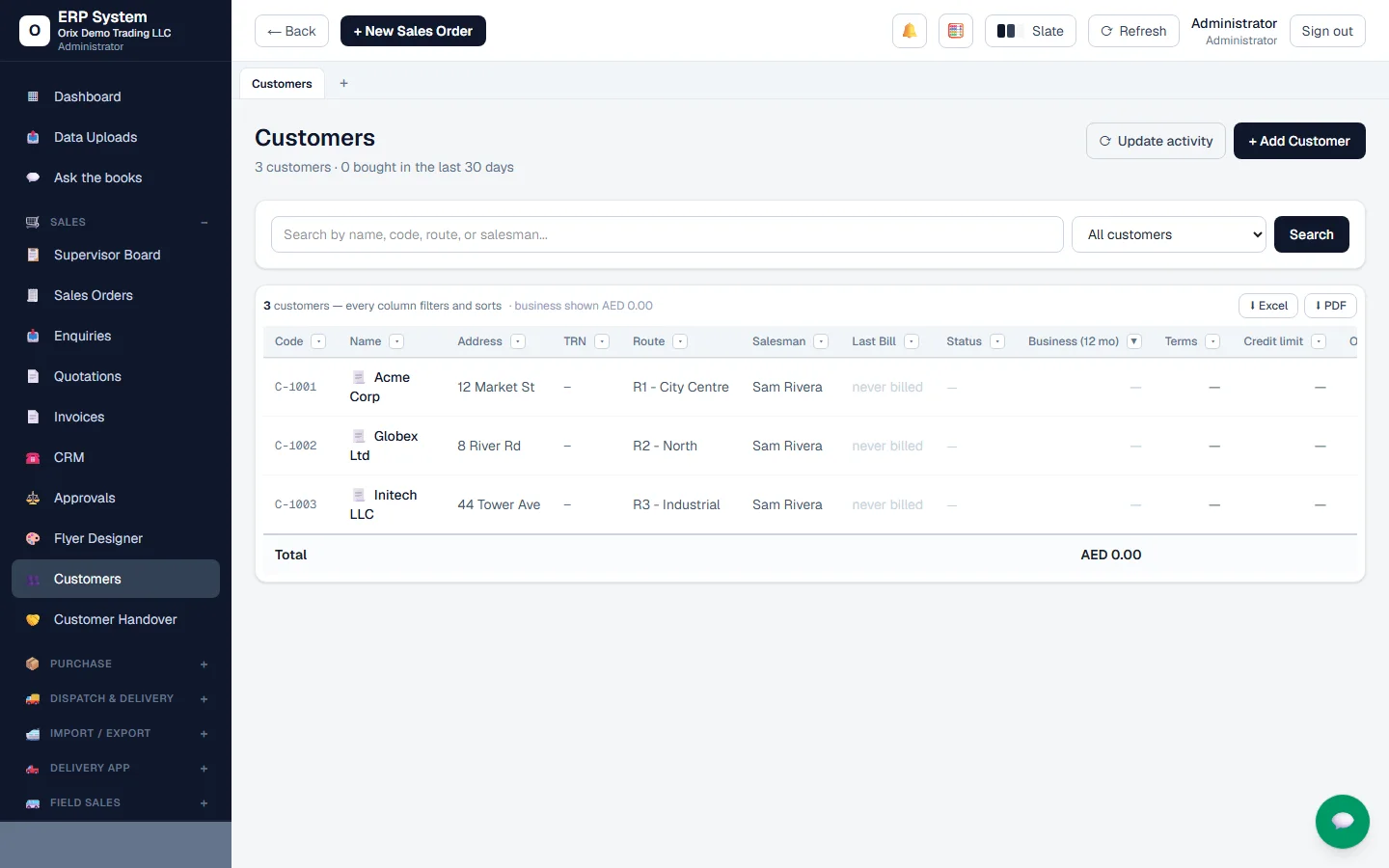Click customer code C-1002
Image resolution: width=1389 pixels, height=868 pixels.
point(296,446)
